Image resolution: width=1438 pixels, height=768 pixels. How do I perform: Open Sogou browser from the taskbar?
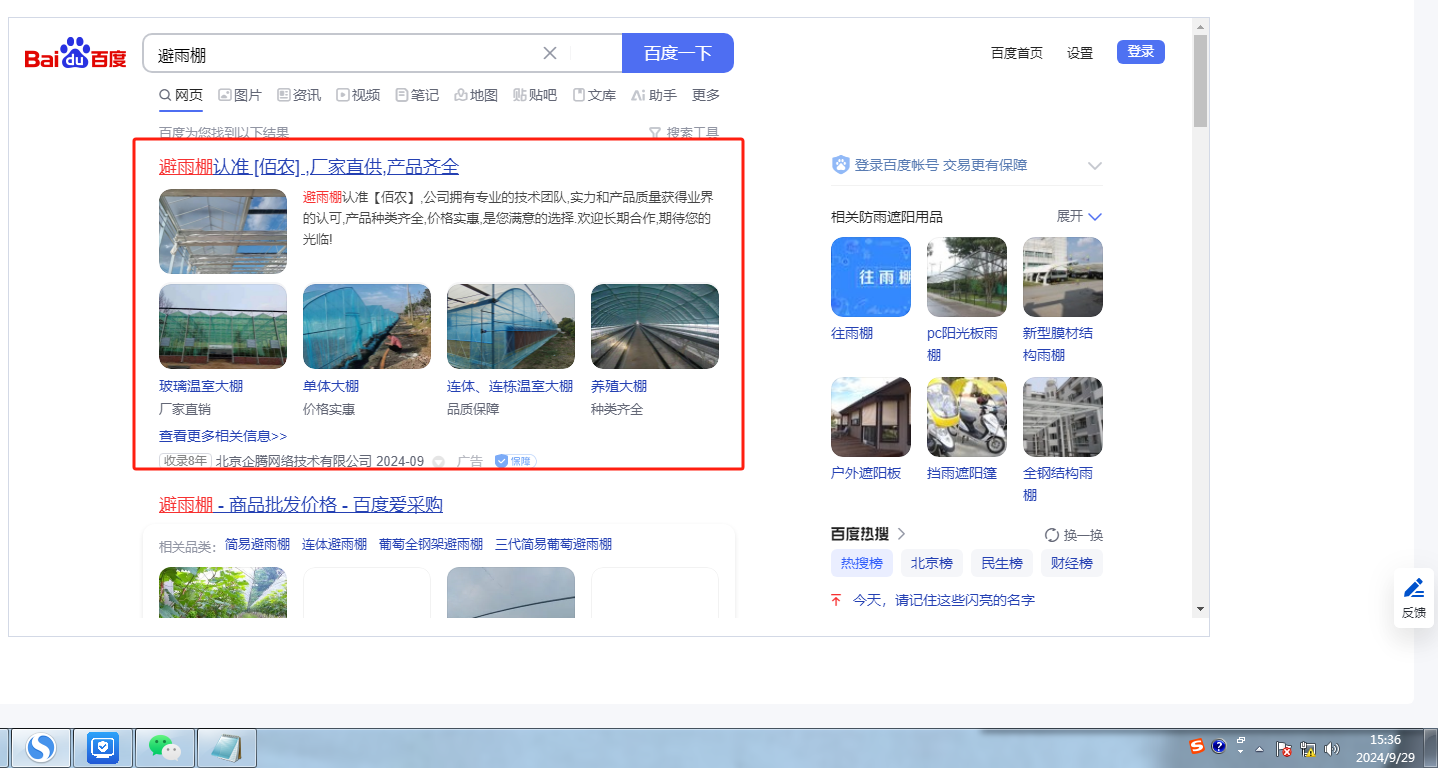tap(41, 747)
